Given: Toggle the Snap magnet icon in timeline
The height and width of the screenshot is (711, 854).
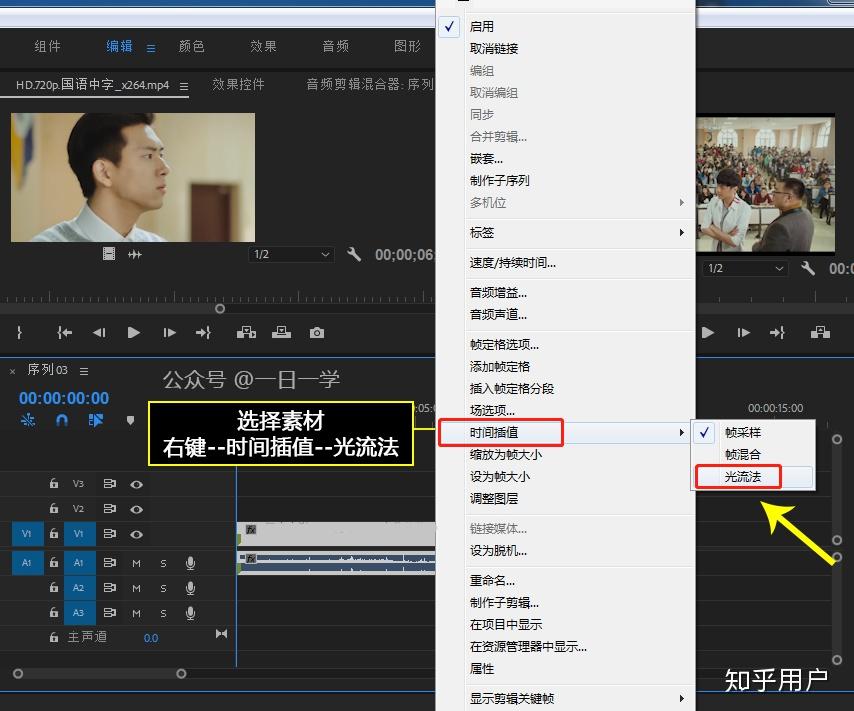Looking at the screenshot, I should pos(62,420).
